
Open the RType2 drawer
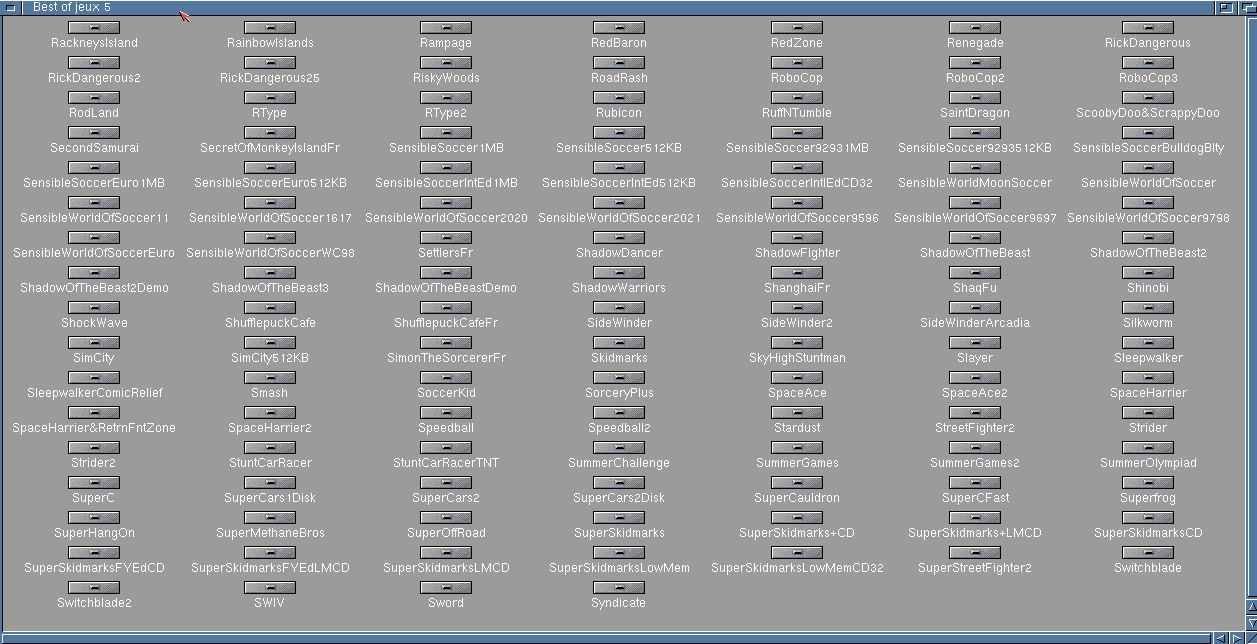coord(445,98)
